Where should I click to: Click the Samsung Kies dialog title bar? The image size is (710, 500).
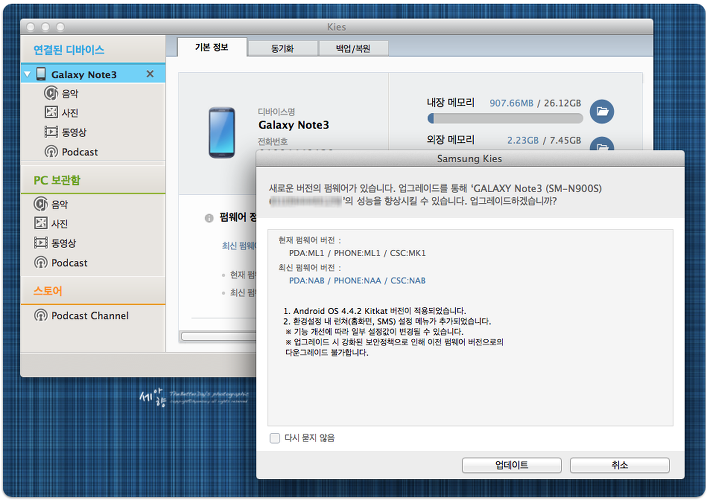click(x=470, y=159)
